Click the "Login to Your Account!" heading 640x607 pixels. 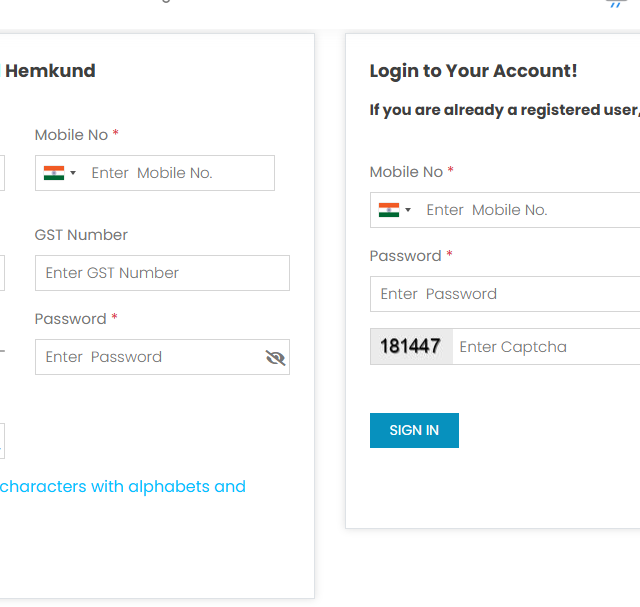(473, 71)
